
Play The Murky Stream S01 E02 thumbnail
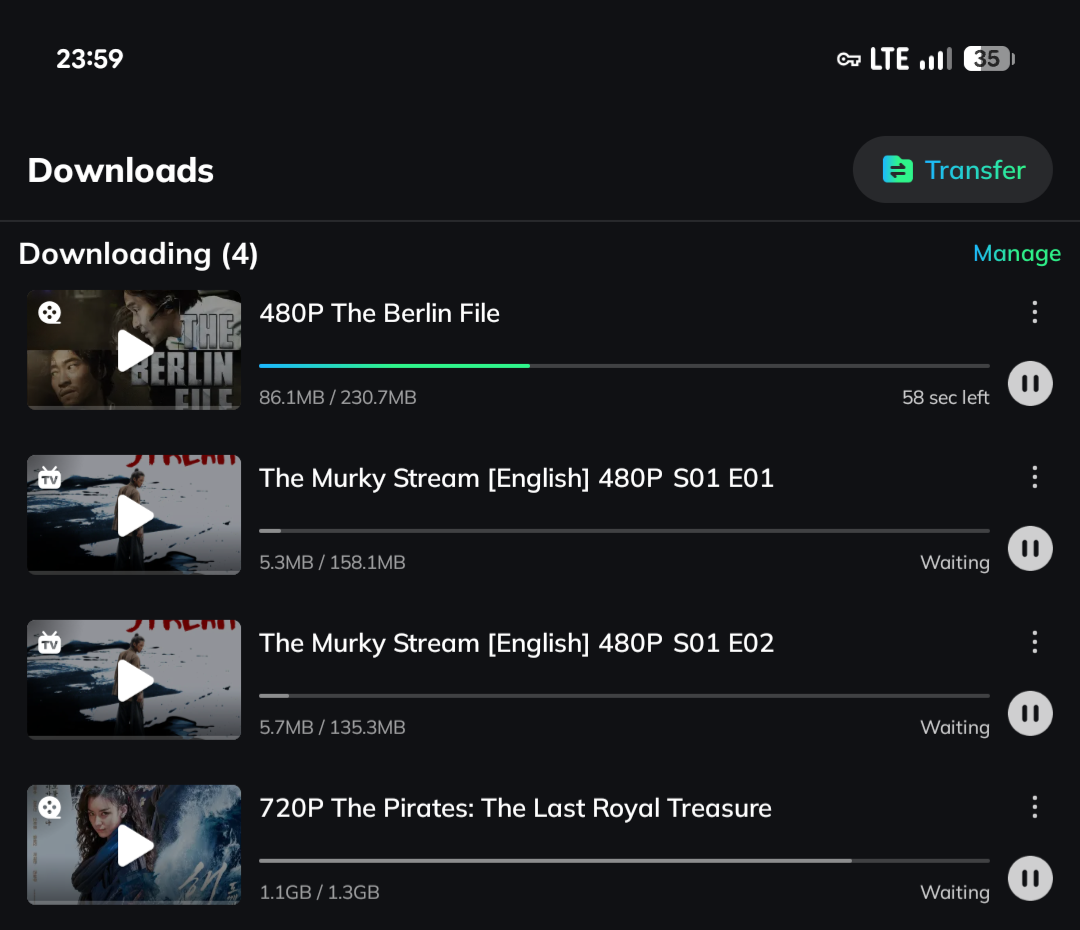[x=134, y=680]
